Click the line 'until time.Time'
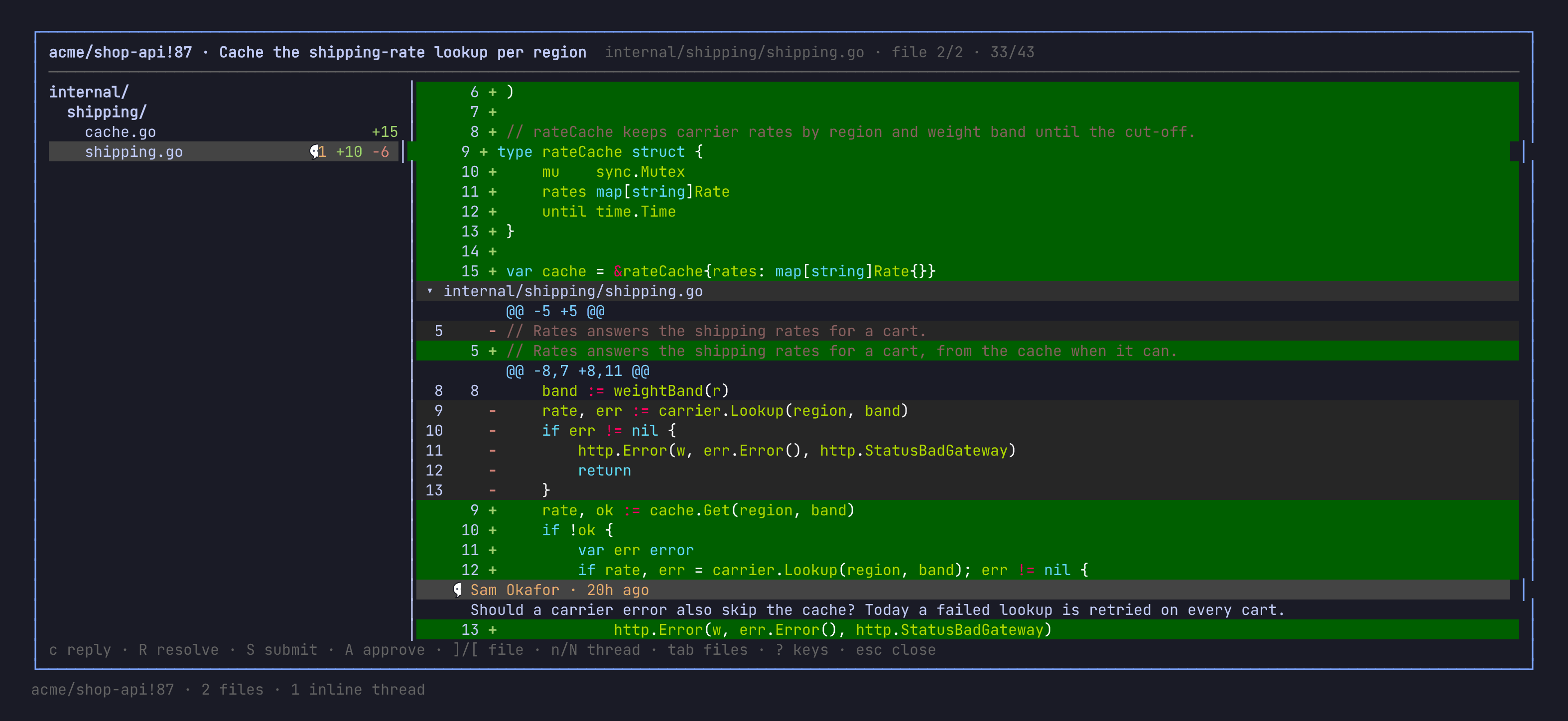The image size is (1568, 721). click(x=968, y=212)
